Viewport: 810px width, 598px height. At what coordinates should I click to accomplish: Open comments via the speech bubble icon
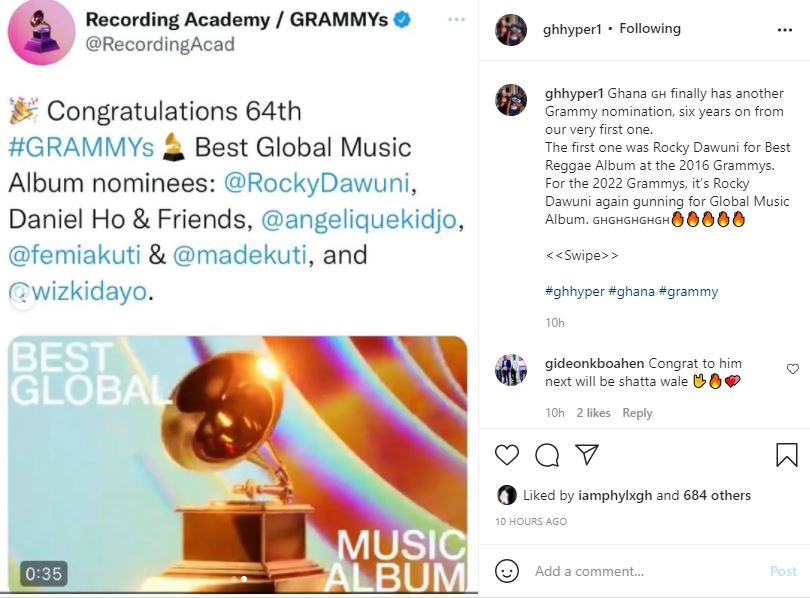tap(547, 455)
